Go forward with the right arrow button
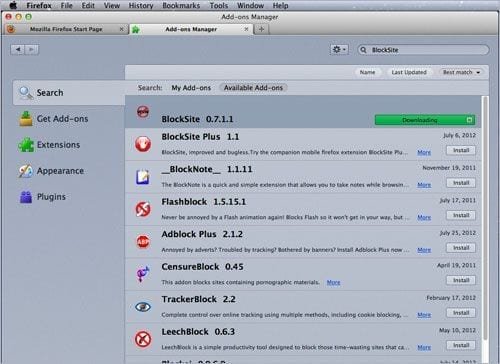The width and height of the screenshot is (500, 364). tap(32, 50)
